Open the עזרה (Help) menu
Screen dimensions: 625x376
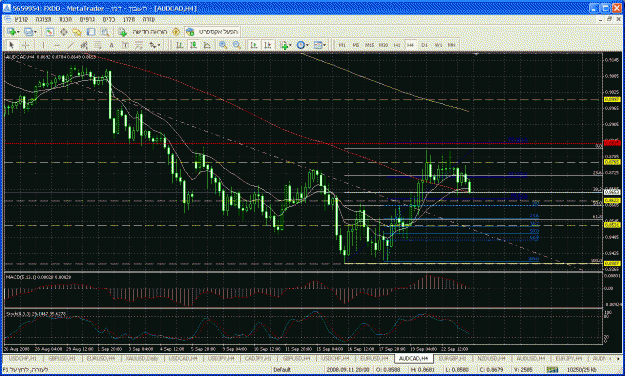(x=149, y=19)
